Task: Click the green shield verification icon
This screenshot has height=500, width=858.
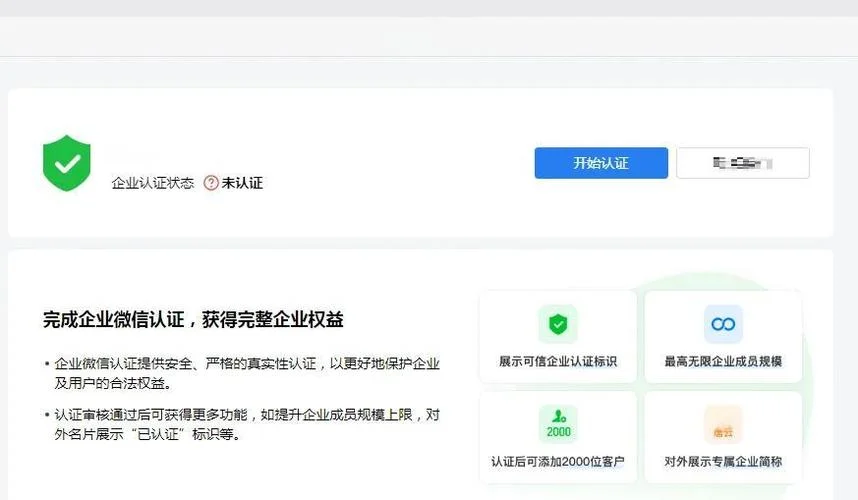Action: coord(67,163)
